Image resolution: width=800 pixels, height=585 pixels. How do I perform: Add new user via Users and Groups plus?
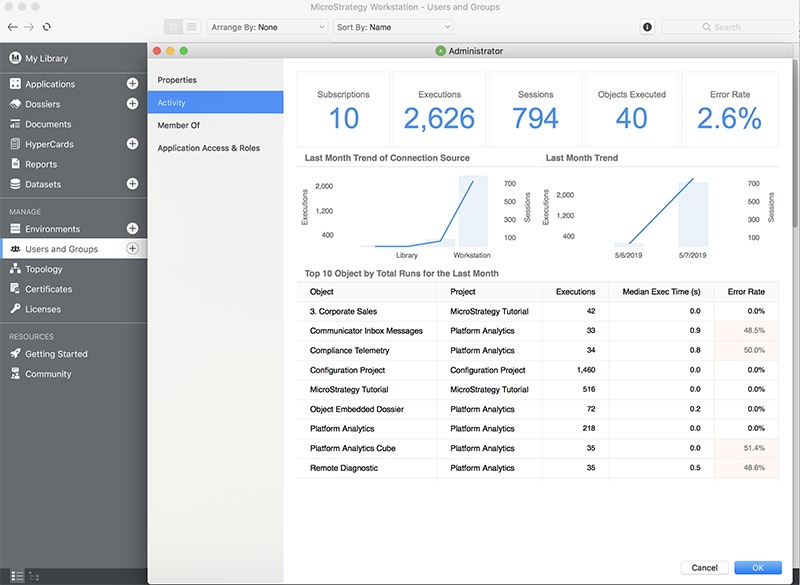(x=132, y=248)
